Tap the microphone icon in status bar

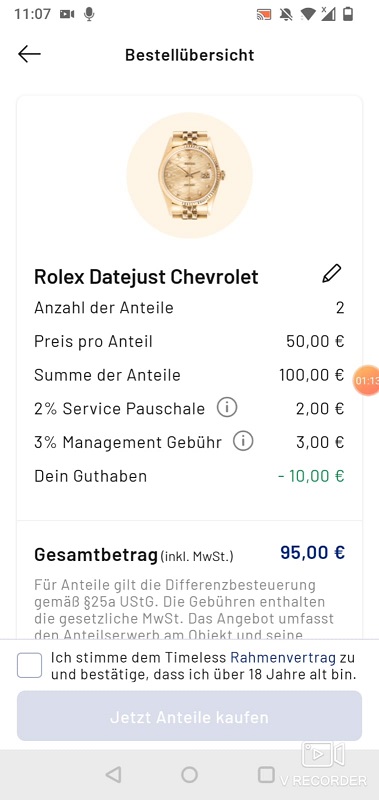pos(89,14)
